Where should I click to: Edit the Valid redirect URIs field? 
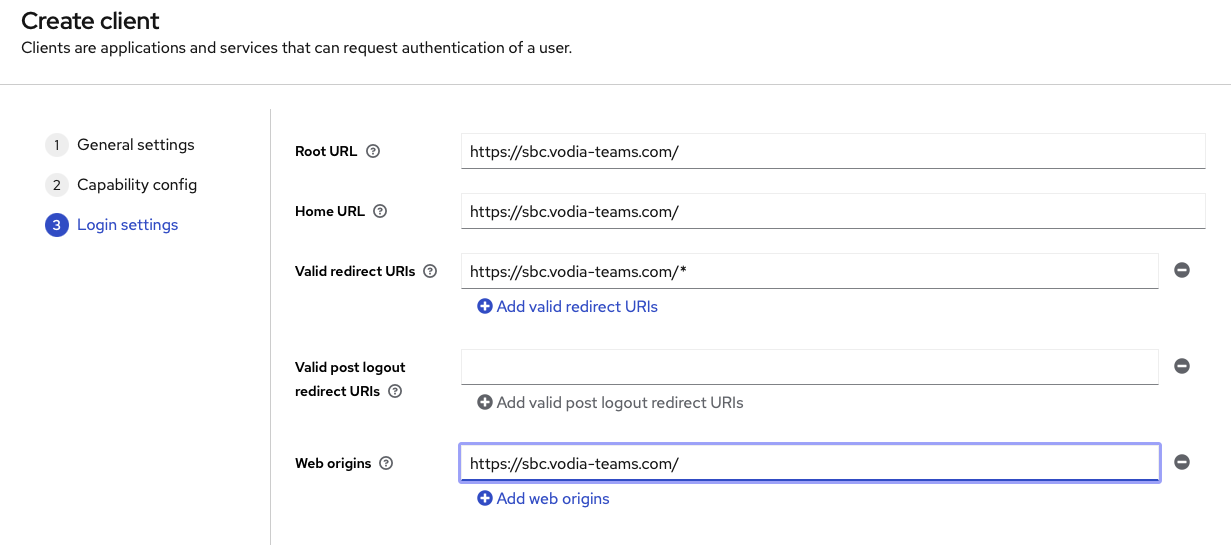click(x=810, y=271)
